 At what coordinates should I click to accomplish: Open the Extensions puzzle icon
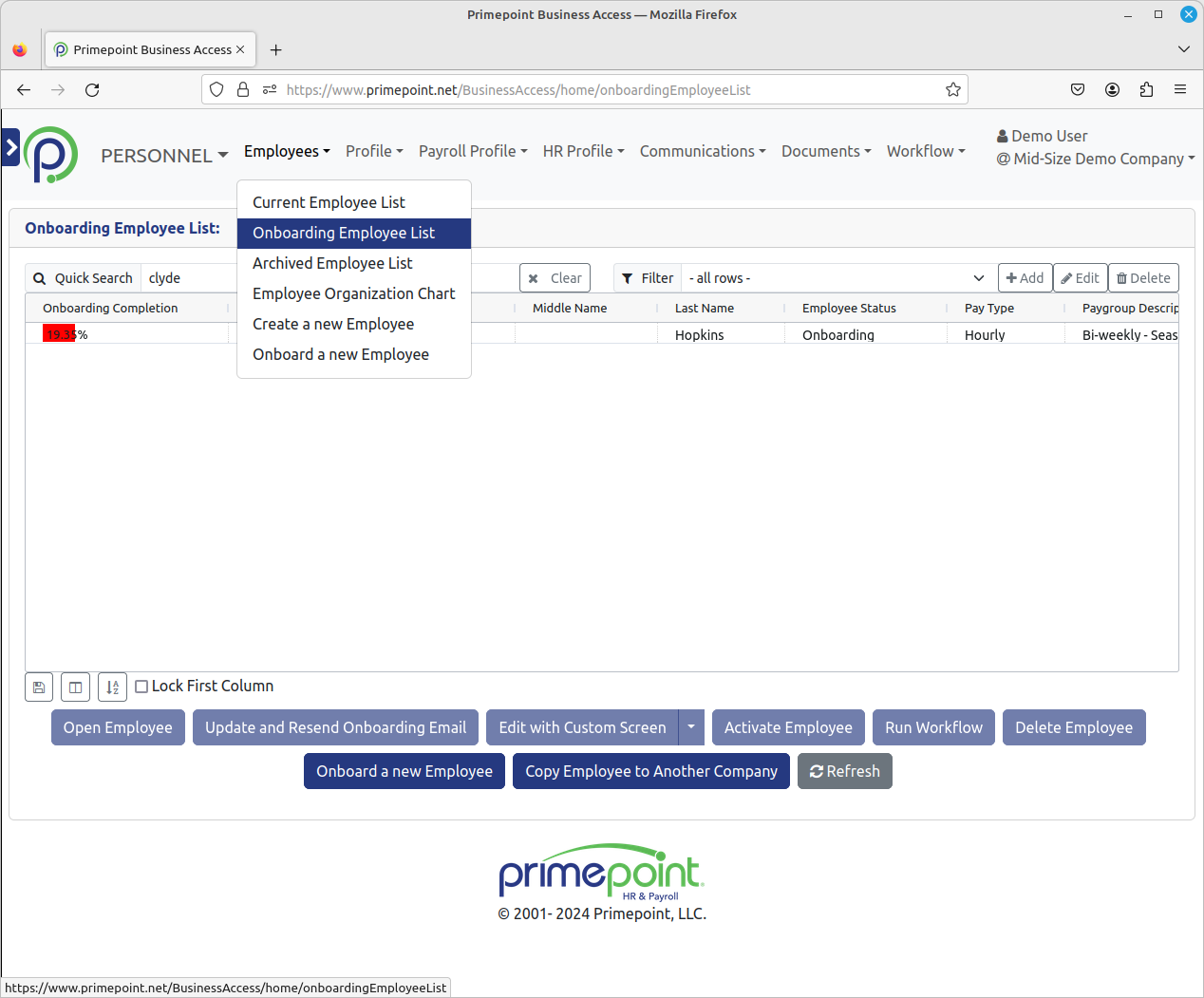(x=1146, y=89)
